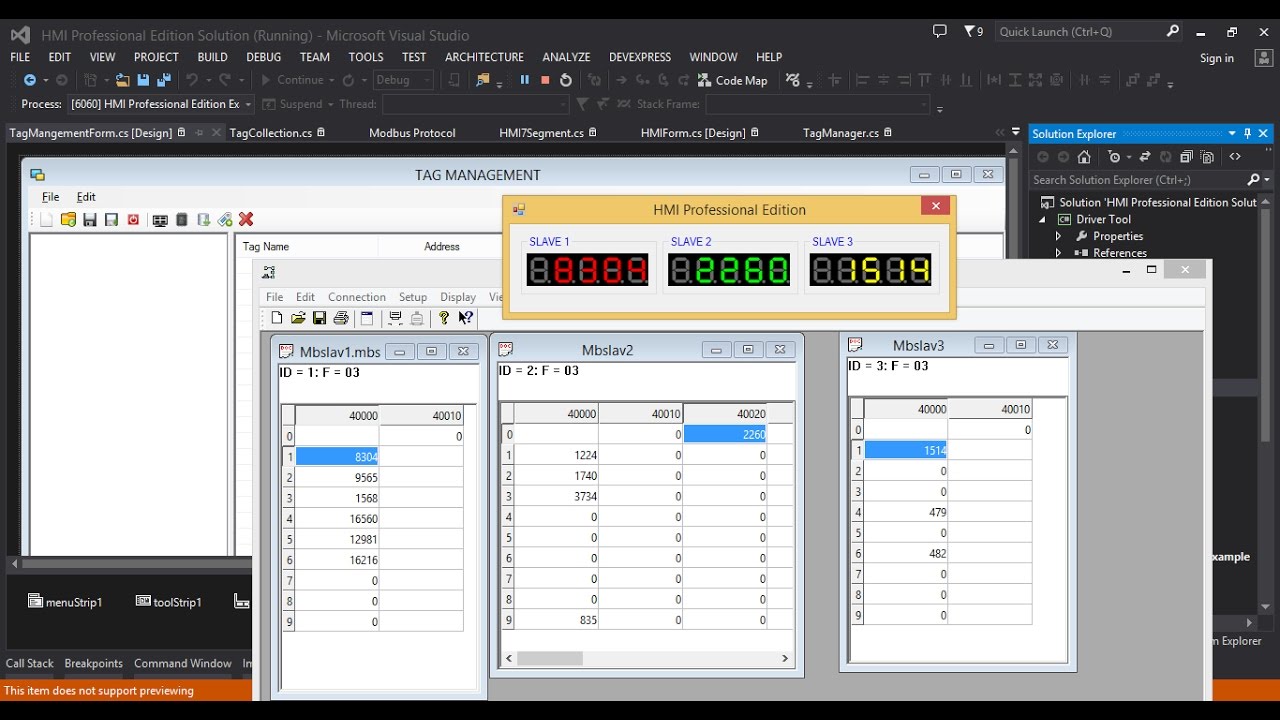The height and width of the screenshot is (720, 1280).
Task: Click open folder icon in TAG MANAGEMENT toolbar
Action: pos(68,220)
